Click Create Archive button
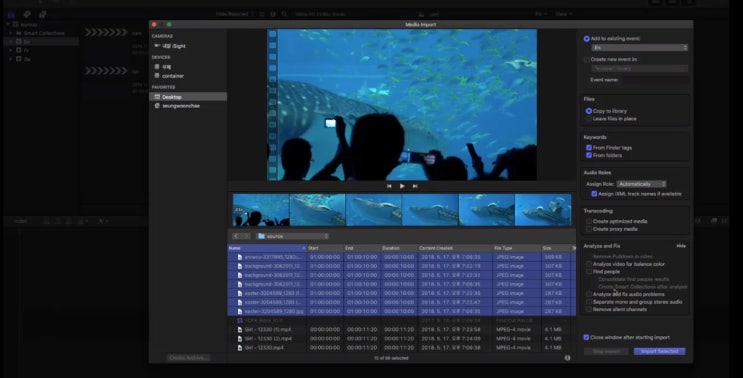The image size is (743, 378). click(x=188, y=358)
